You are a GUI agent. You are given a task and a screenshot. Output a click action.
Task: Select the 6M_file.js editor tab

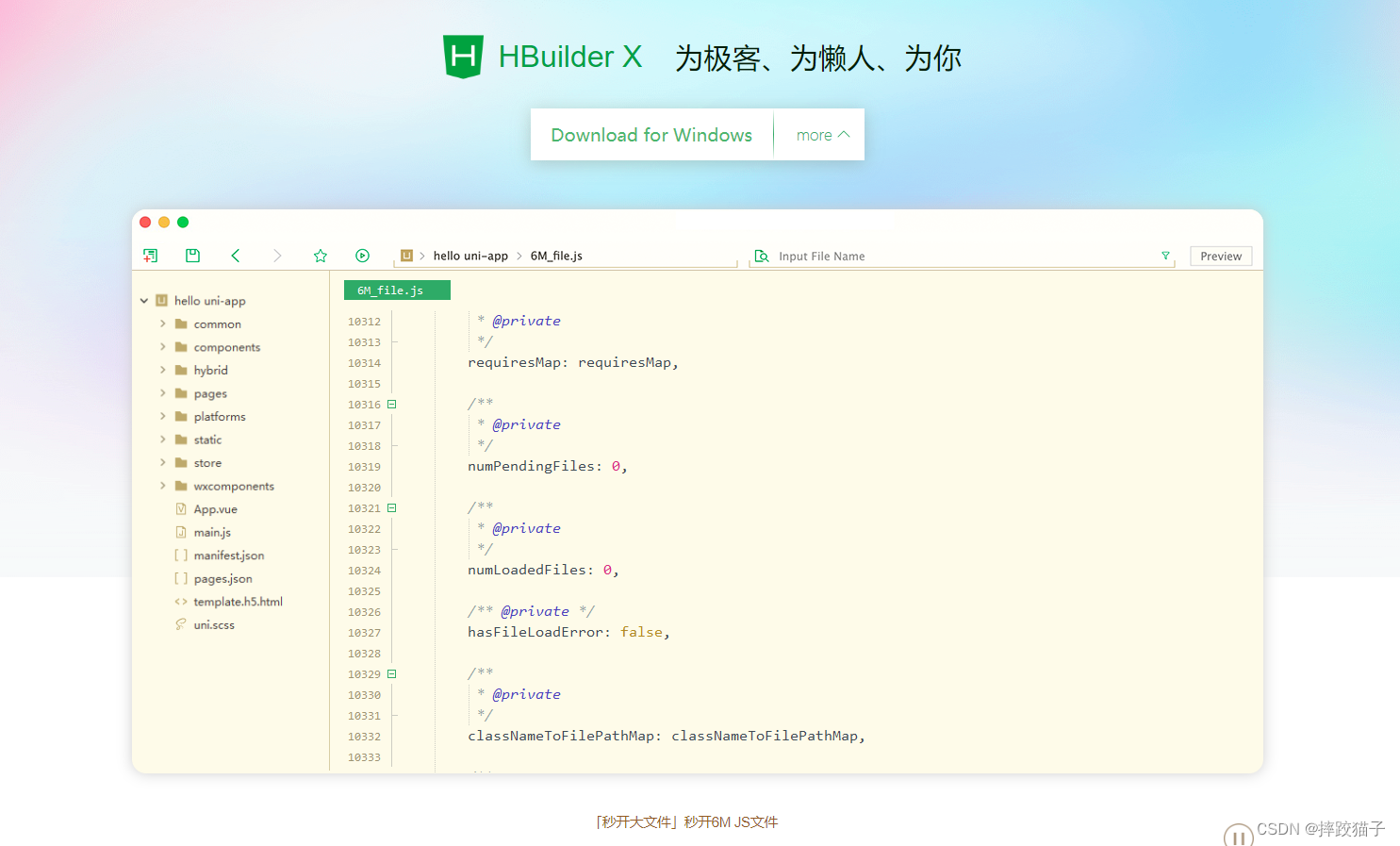(x=397, y=290)
